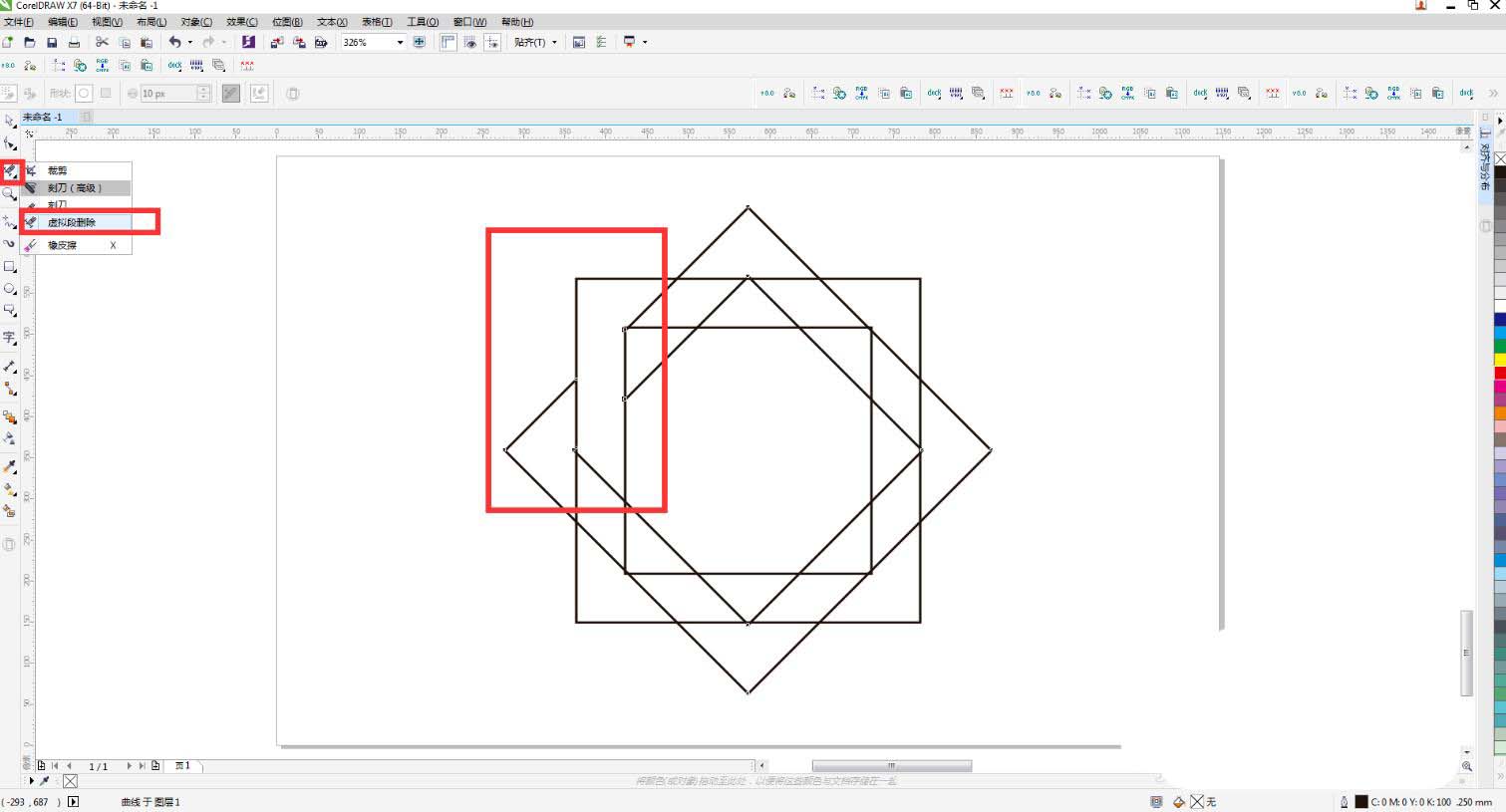Toggle show rulers button in toolbar
The height and width of the screenshot is (812, 1506).
448,42
